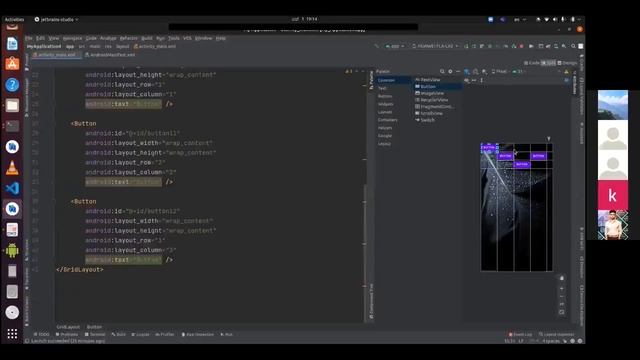The height and width of the screenshot is (360, 640).
Task: Click the search everywhere magnifier icon
Action: tap(573, 46)
